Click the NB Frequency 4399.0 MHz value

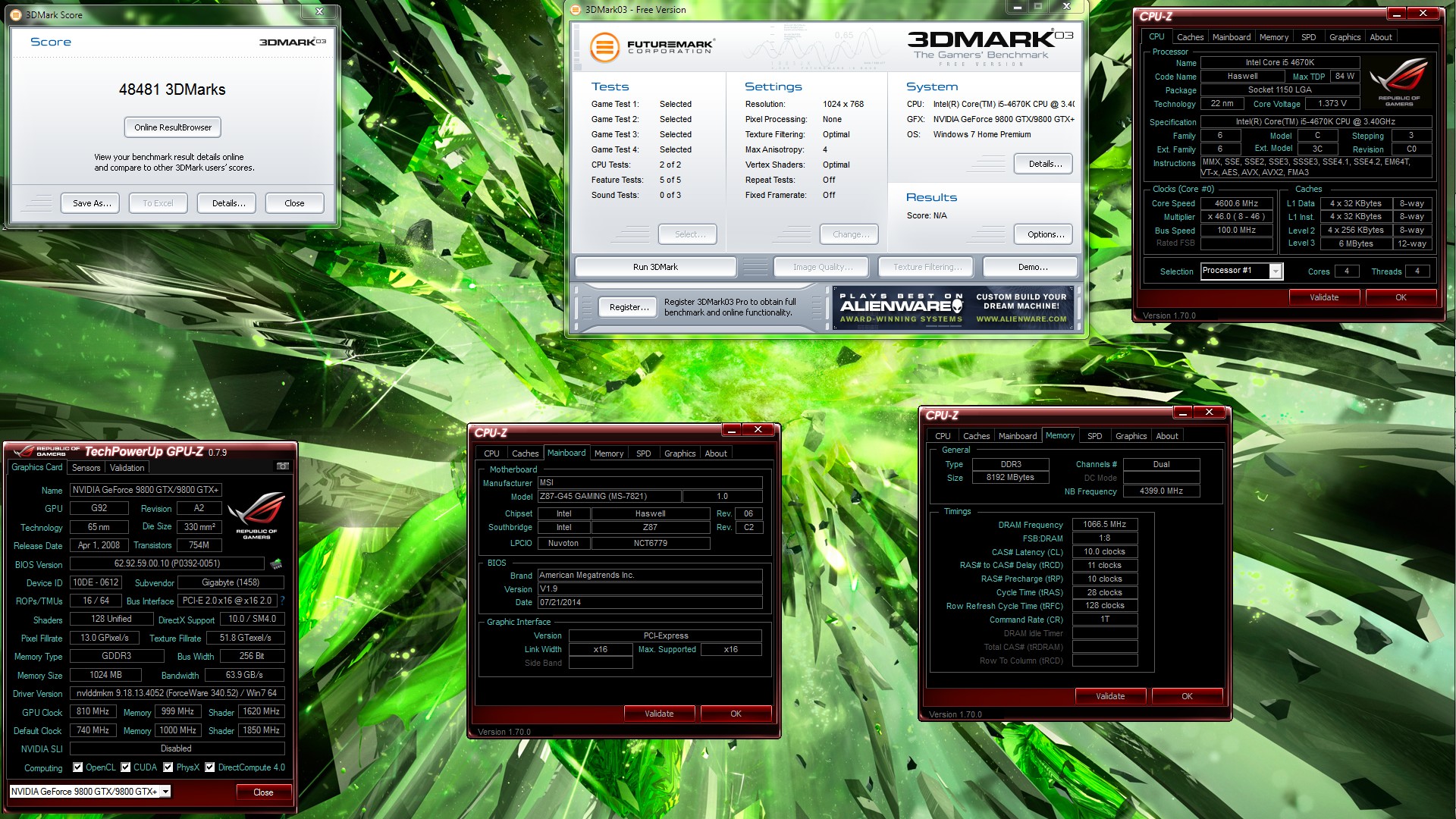click(x=1161, y=491)
